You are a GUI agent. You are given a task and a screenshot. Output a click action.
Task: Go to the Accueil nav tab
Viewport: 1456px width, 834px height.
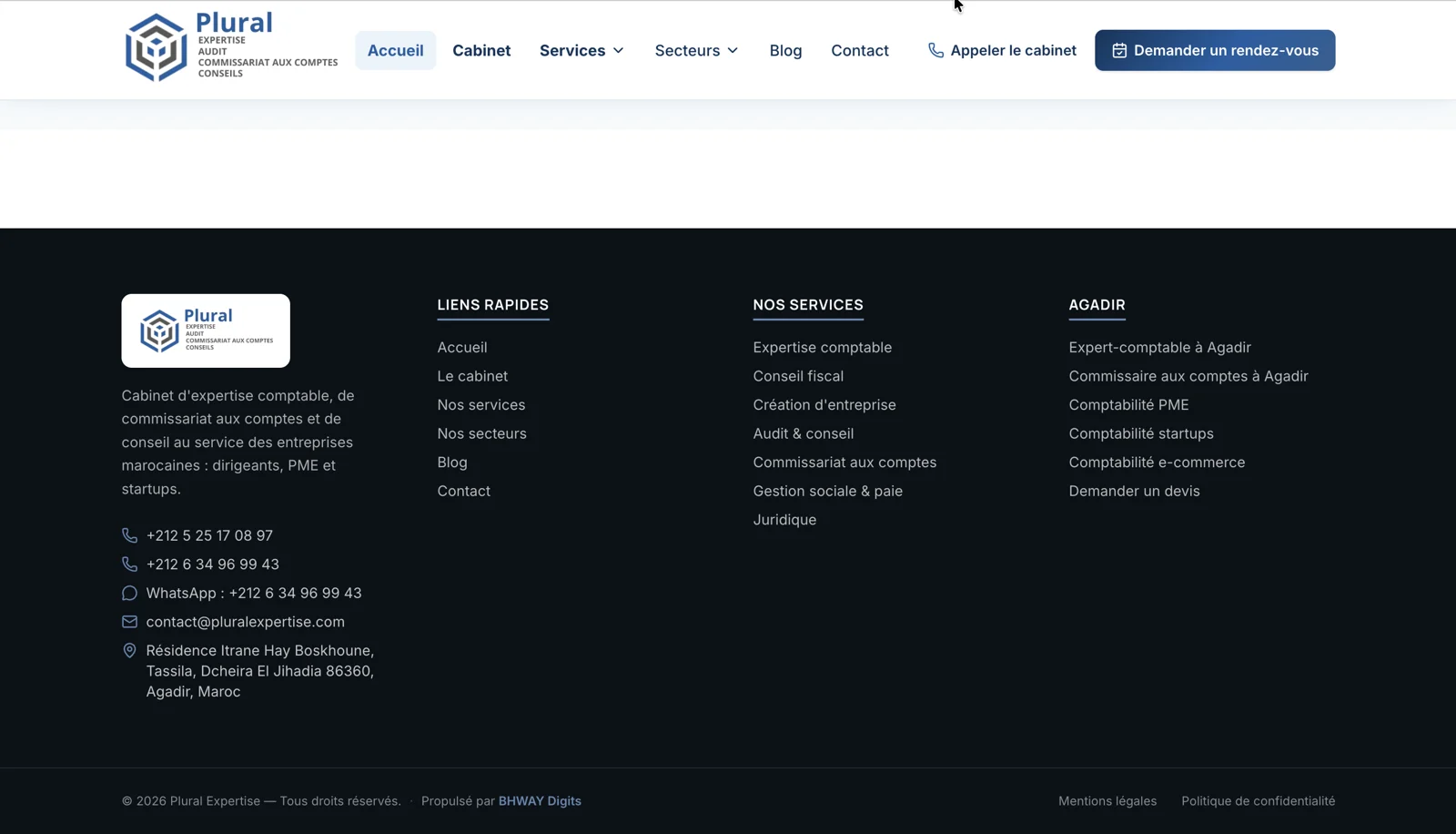point(396,50)
